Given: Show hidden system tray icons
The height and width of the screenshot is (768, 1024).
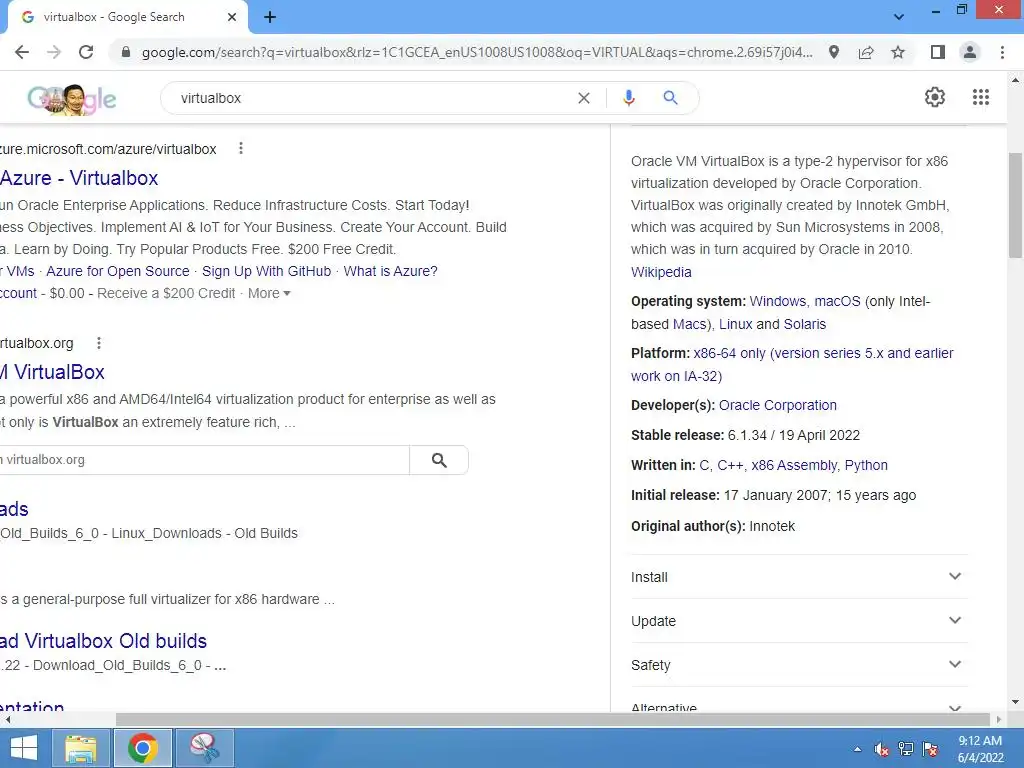Looking at the screenshot, I should click(x=857, y=749).
